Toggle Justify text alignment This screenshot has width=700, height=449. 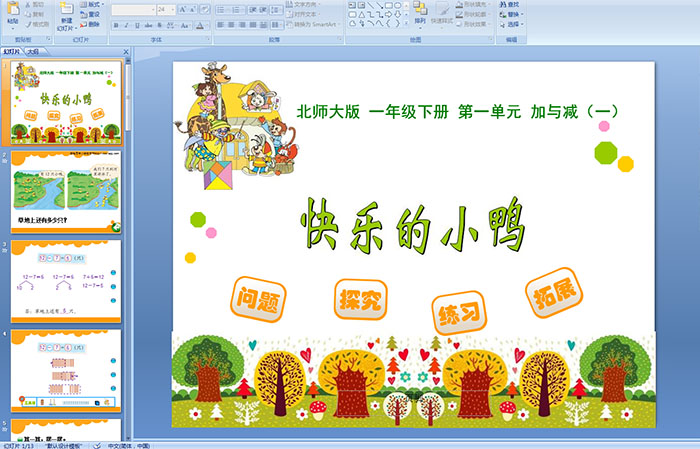[x=253, y=25]
